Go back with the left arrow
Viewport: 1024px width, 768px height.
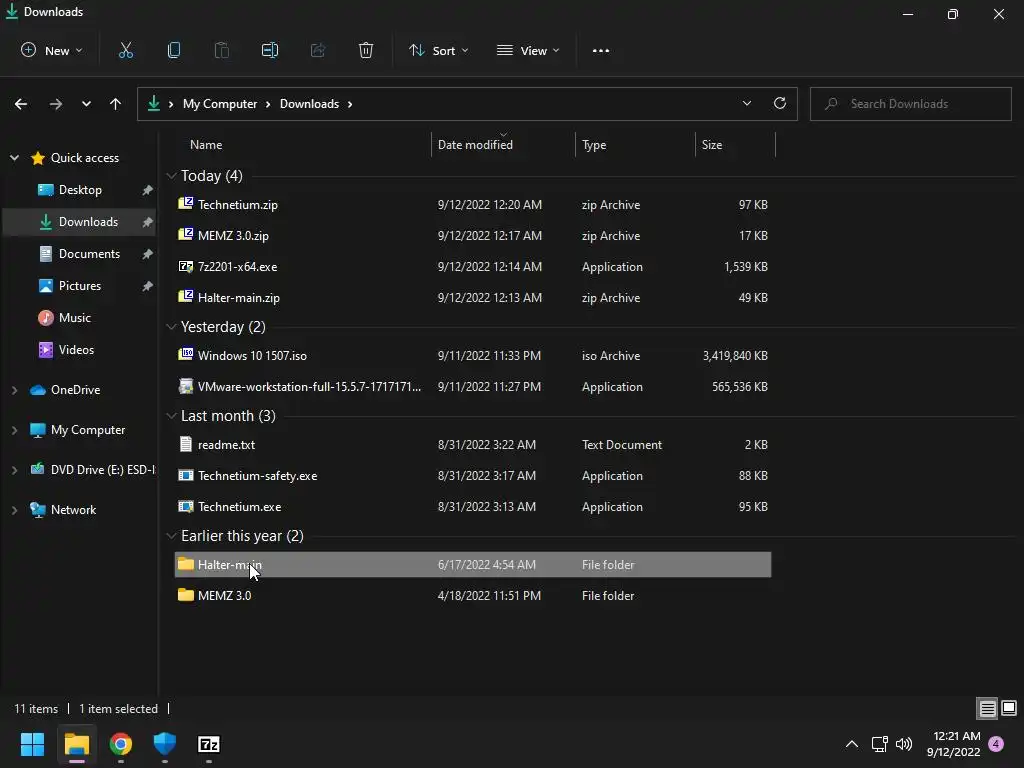tap(21, 104)
